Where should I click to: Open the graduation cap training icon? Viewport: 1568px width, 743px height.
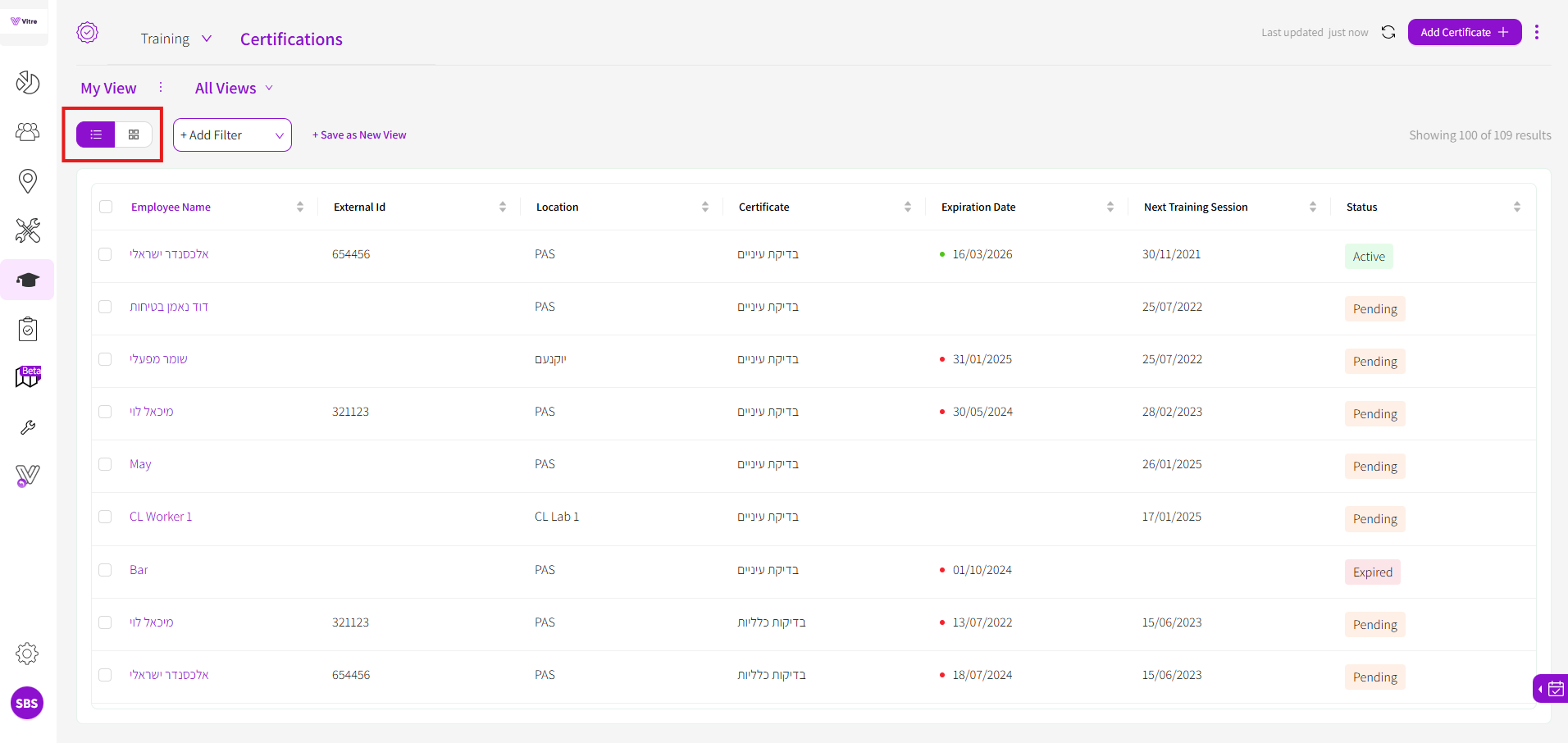click(28, 280)
